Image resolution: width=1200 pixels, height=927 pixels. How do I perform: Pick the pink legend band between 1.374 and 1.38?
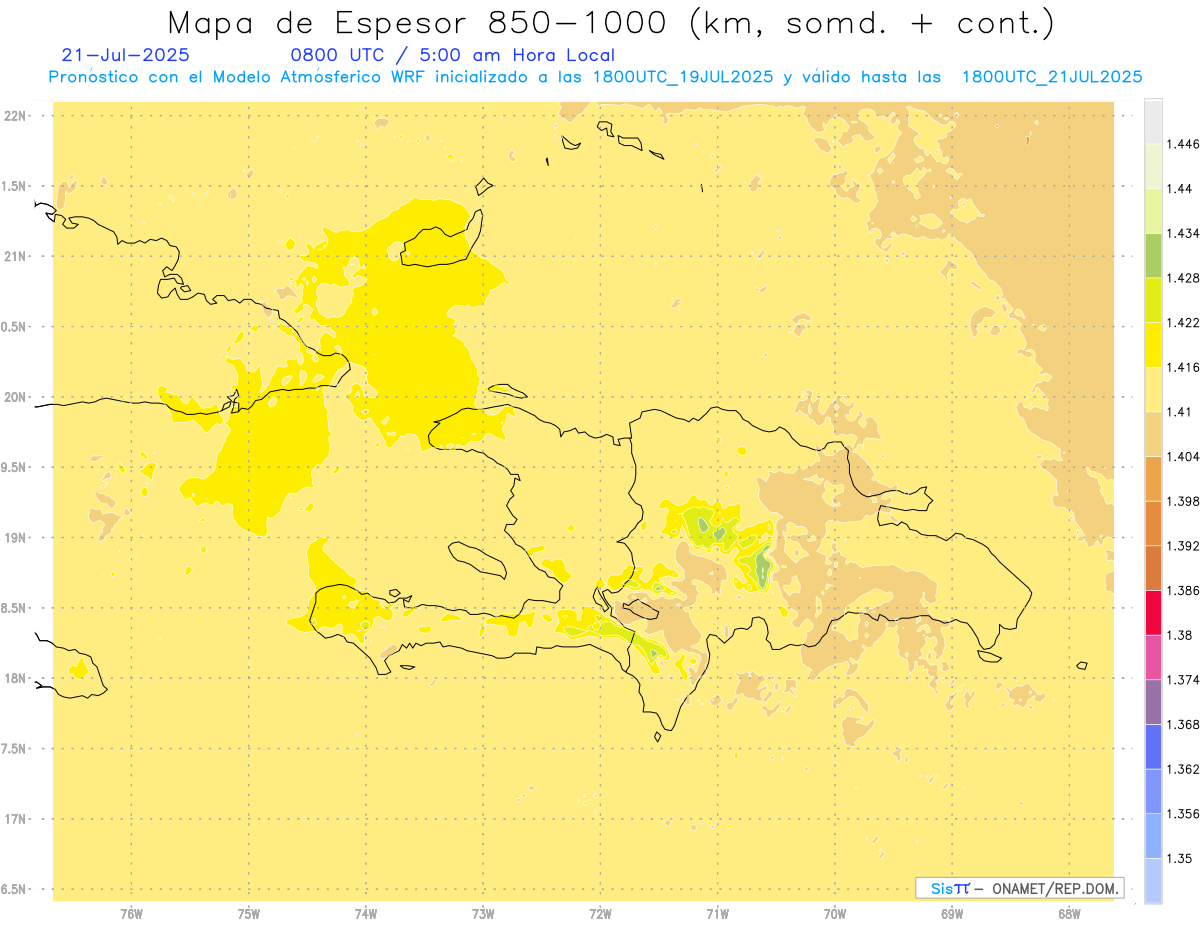pos(1153,657)
